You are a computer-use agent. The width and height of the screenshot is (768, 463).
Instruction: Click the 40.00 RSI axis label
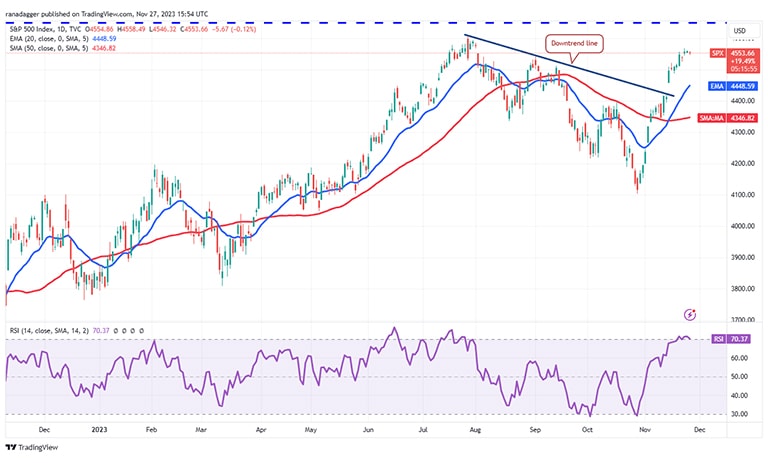click(x=740, y=395)
